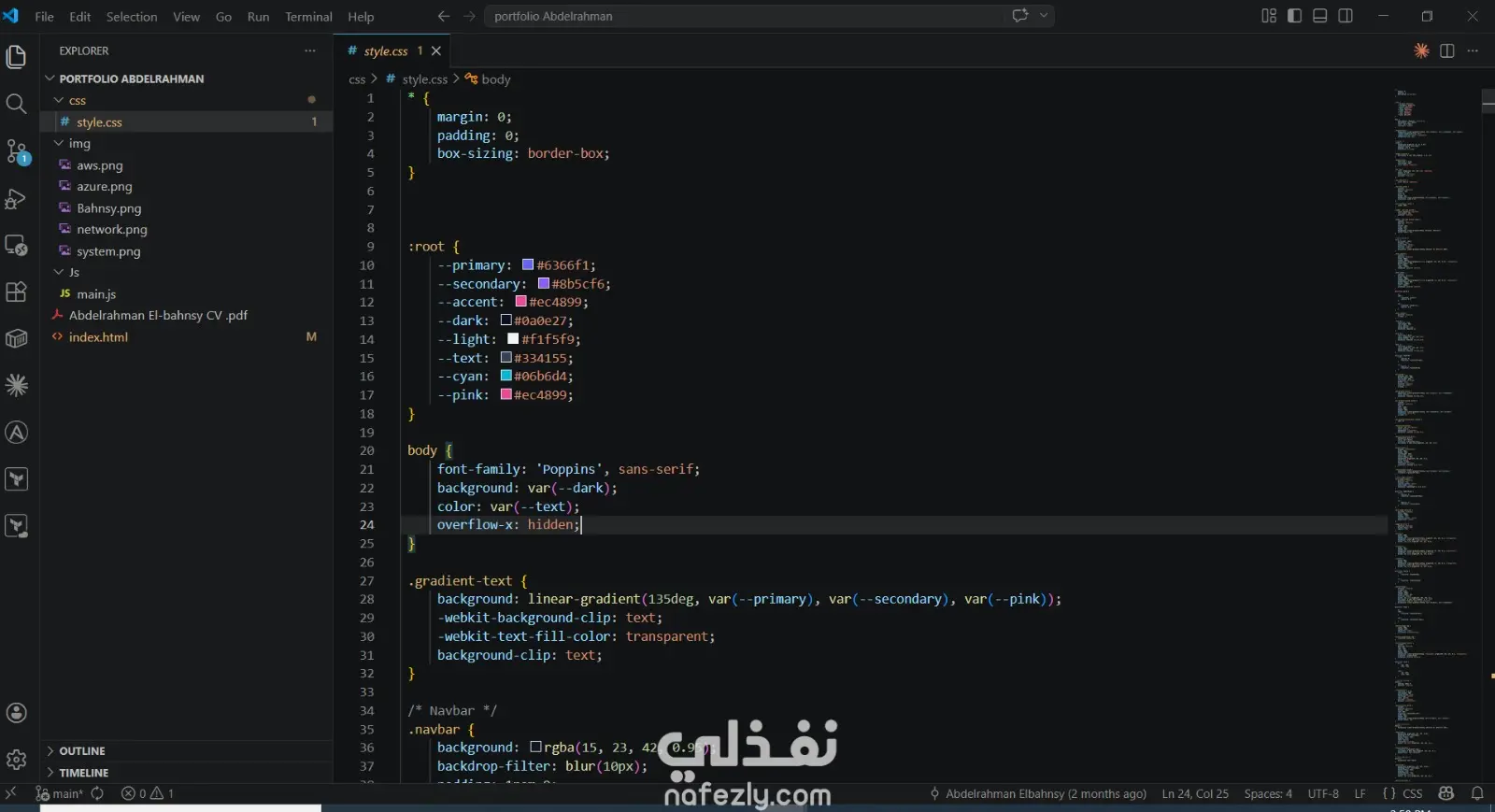The height and width of the screenshot is (812, 1495).
Task: Click the Customize Layout icon
Action: tap(1269, 16)
